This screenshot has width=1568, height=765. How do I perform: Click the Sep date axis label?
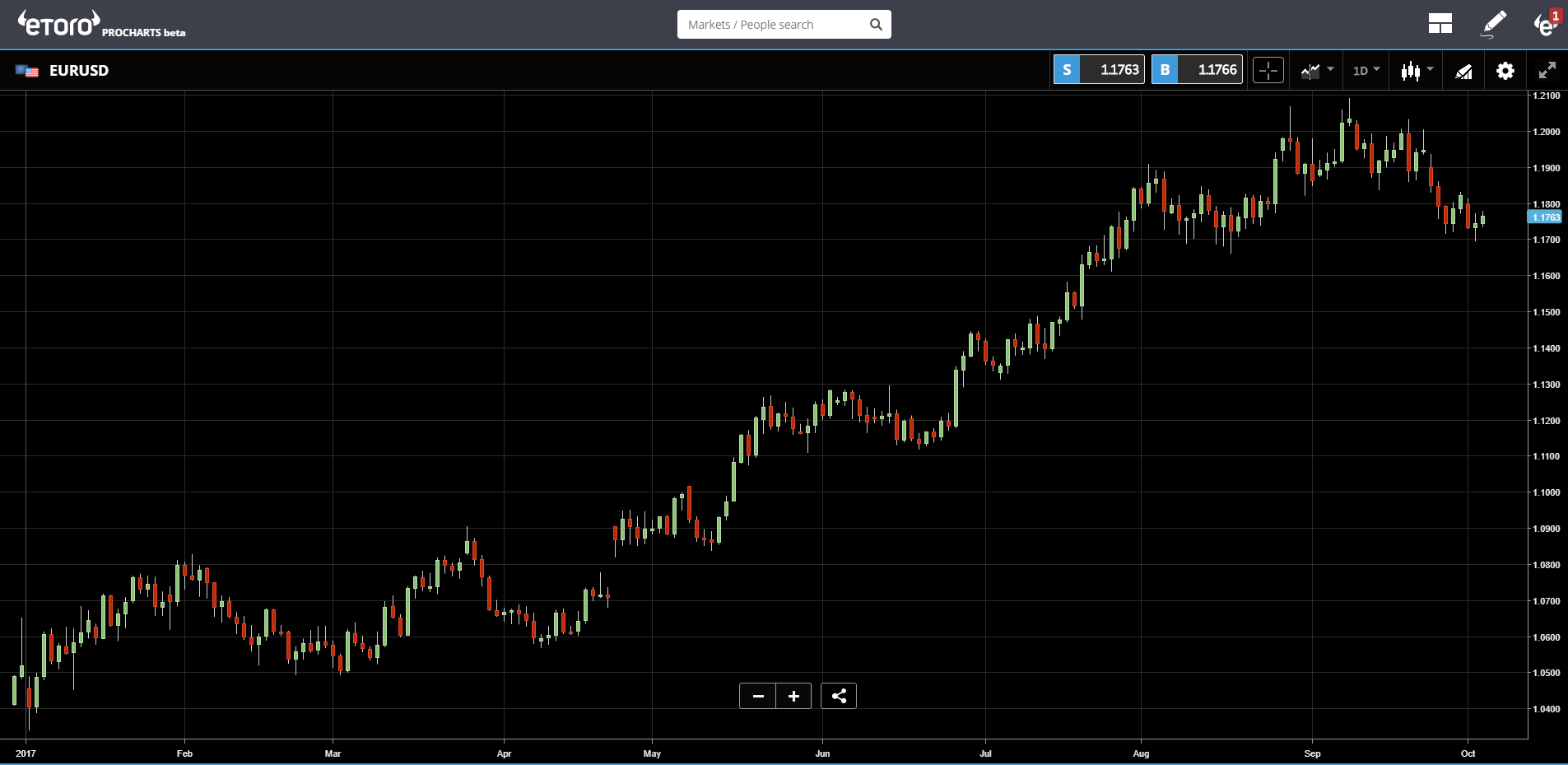point(1312,753)
